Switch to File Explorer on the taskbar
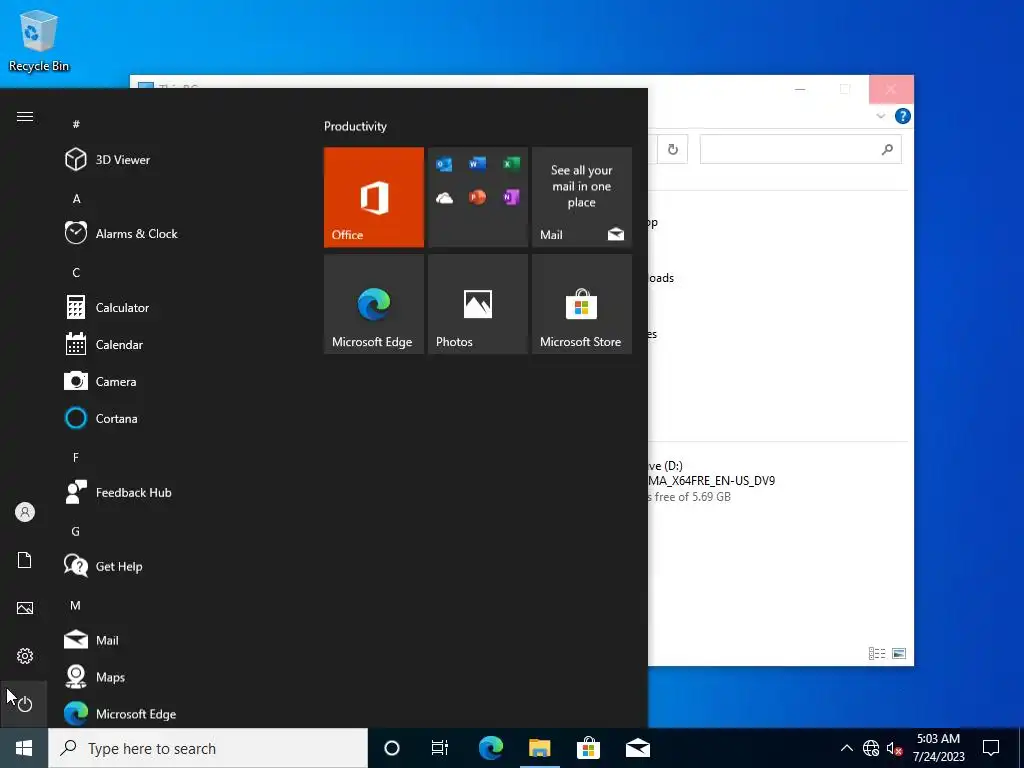The width and height of the screenshot is (1024, 768). [539, 748]
